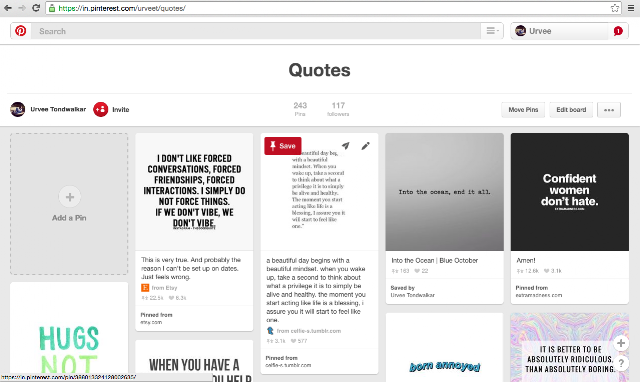Click the red Invite icon
The image size is (640, 382).
coord(100,109)
